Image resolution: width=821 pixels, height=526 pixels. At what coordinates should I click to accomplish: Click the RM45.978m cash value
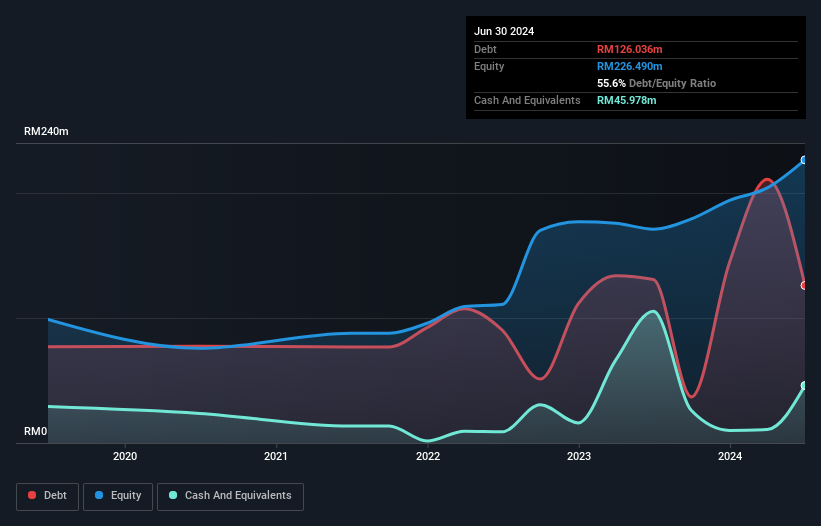pyautogui.click(x=626, y=100)
